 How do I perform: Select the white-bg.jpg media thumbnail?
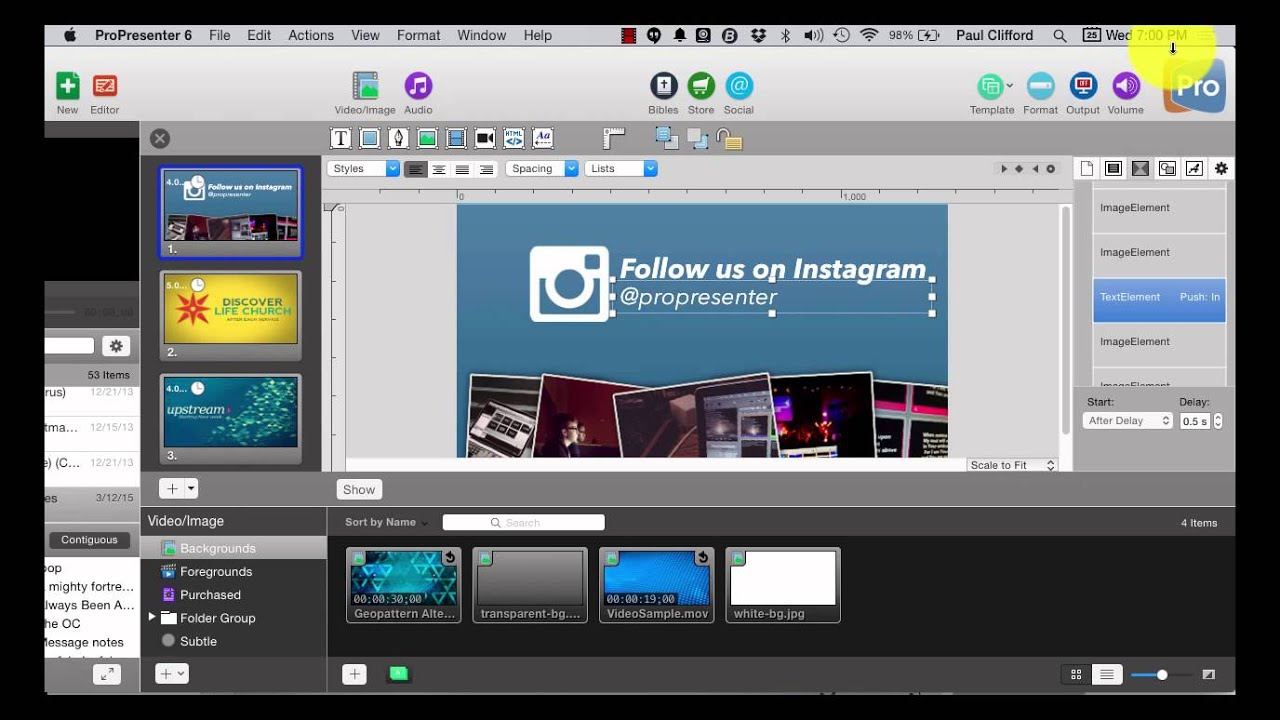point(783,585)
